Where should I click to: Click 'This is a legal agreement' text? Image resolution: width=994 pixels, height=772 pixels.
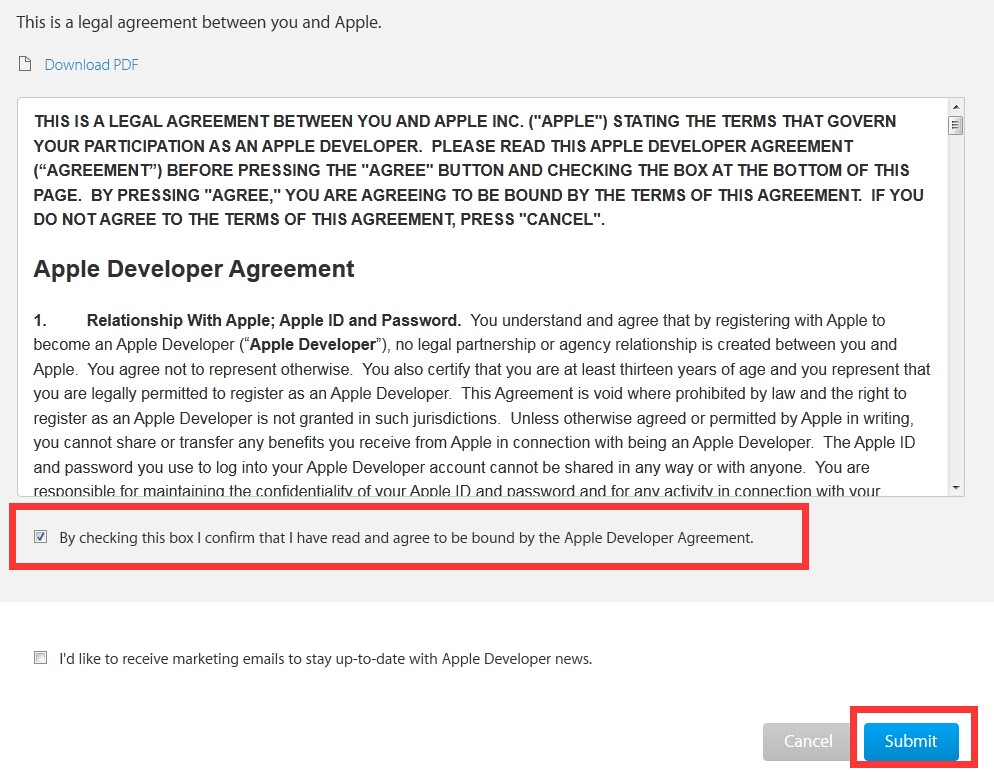(x=199, y=22)
